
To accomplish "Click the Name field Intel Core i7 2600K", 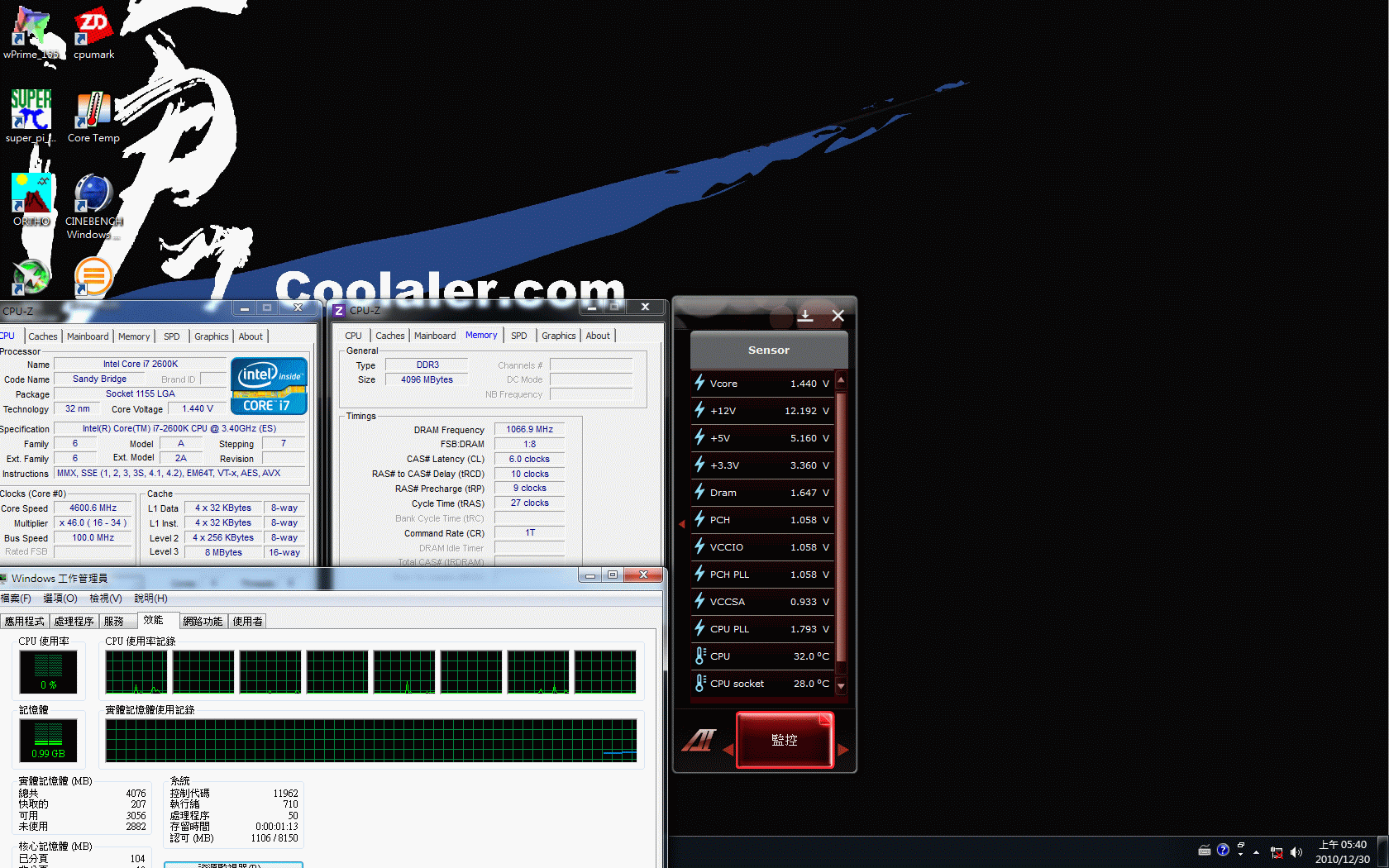I will (x=140, y=365).
